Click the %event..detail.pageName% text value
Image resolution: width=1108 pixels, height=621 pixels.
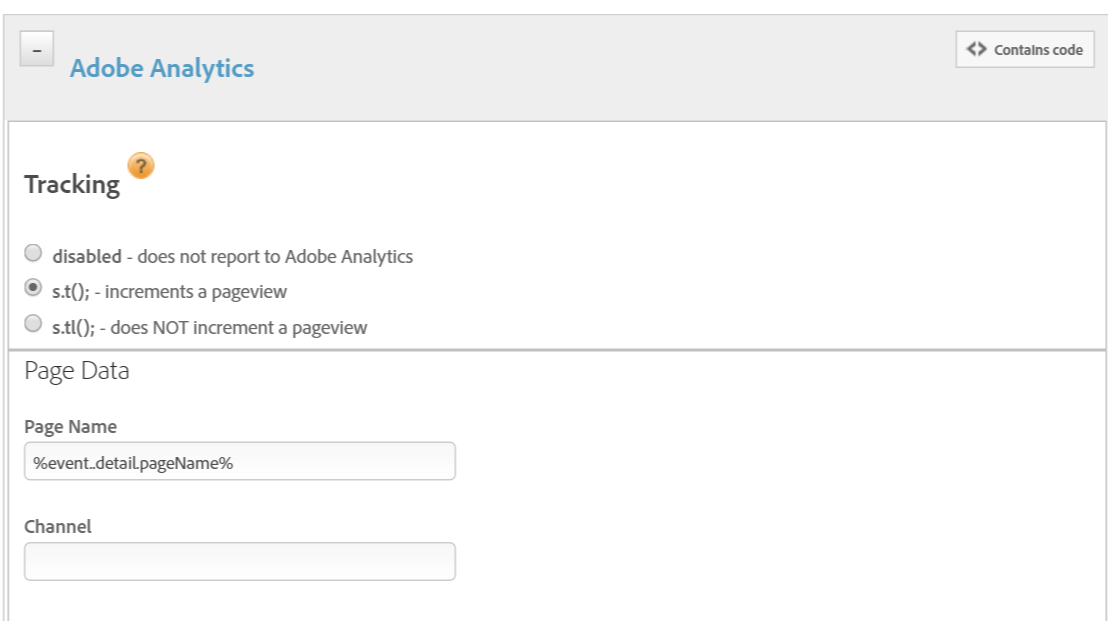[x=133, y=463]
